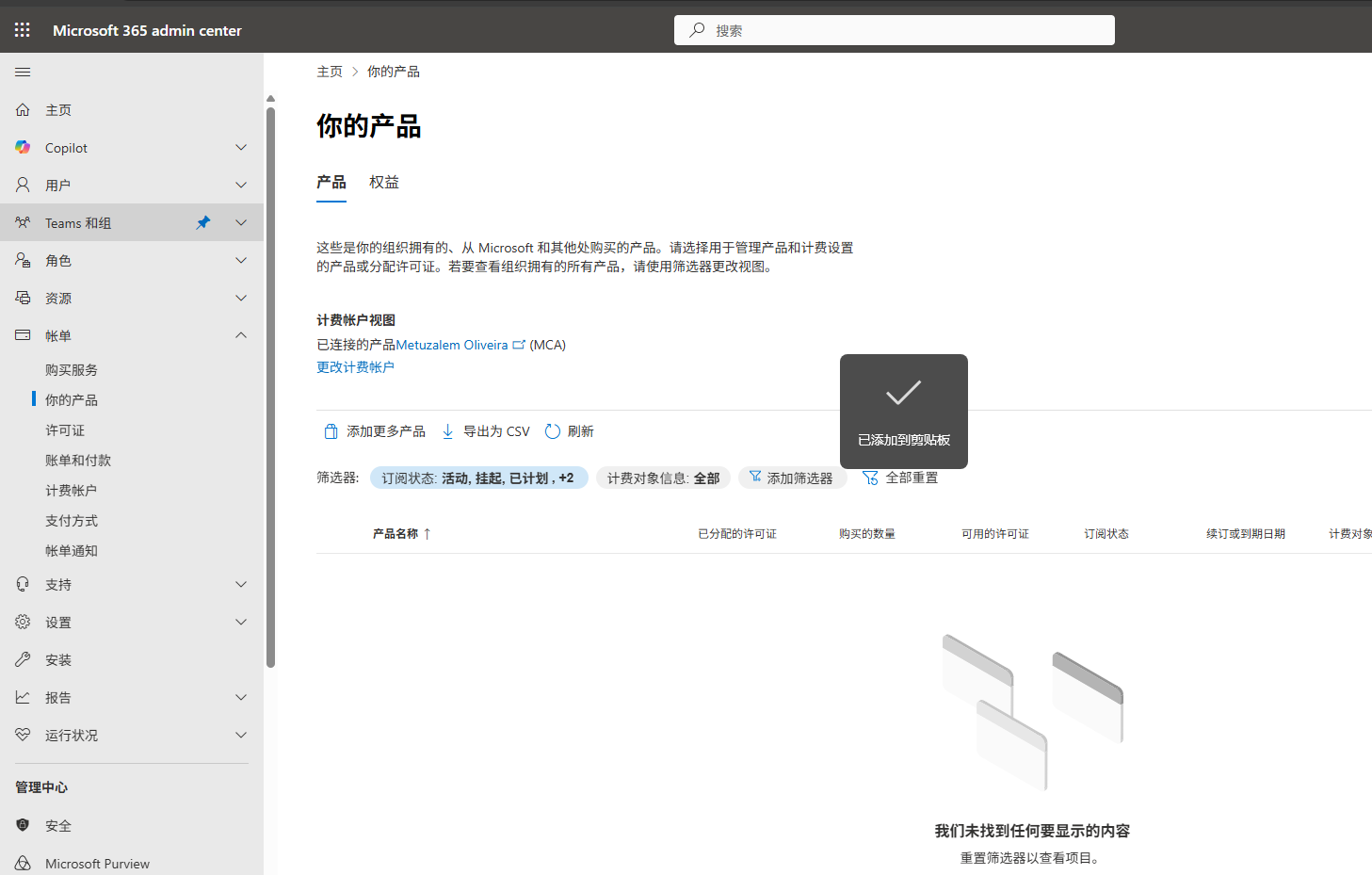Viewport: 1372px width, 875px height.
Task: Click 全部重置 to reset filters
Action: tap(900, 478)
